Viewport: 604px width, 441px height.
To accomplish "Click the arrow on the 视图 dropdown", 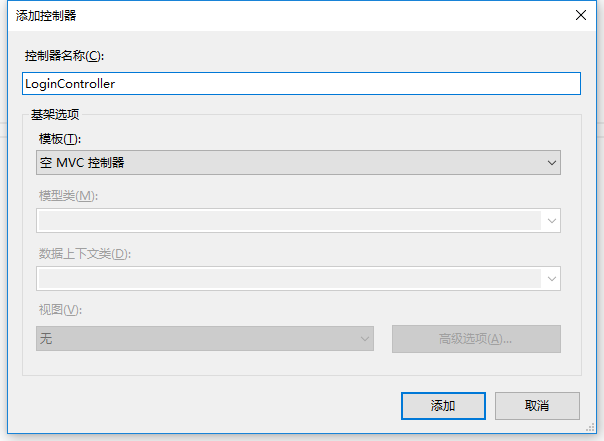I will (x=364, y=339).
